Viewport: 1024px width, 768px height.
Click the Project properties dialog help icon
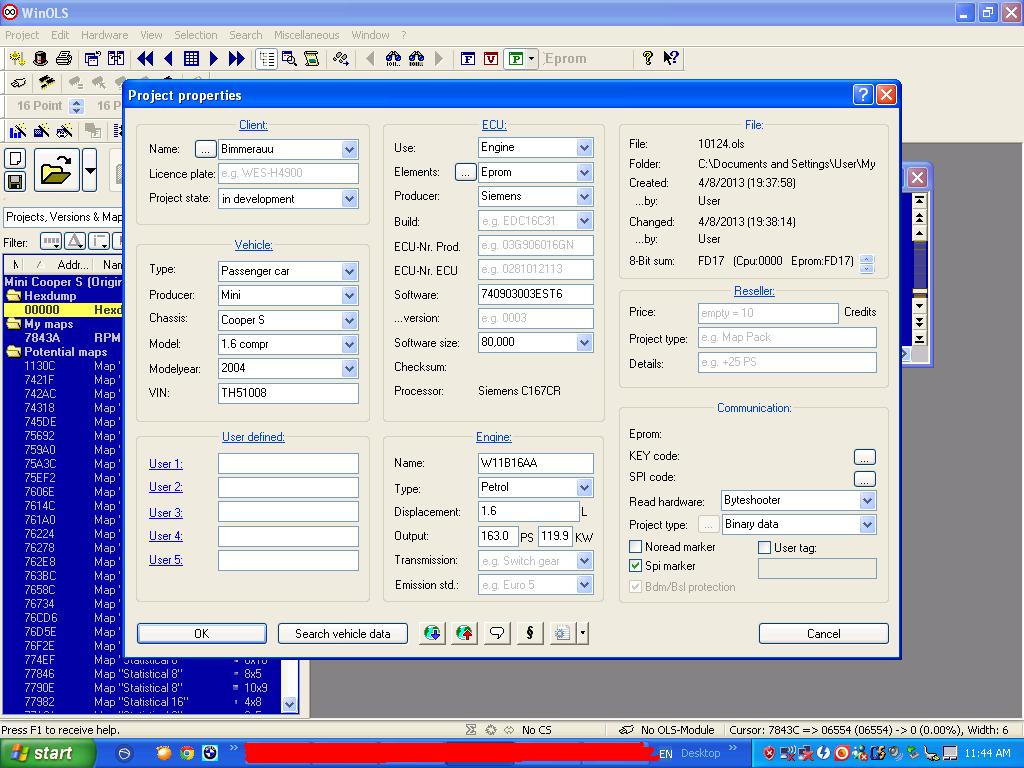(x=863, y=95)
